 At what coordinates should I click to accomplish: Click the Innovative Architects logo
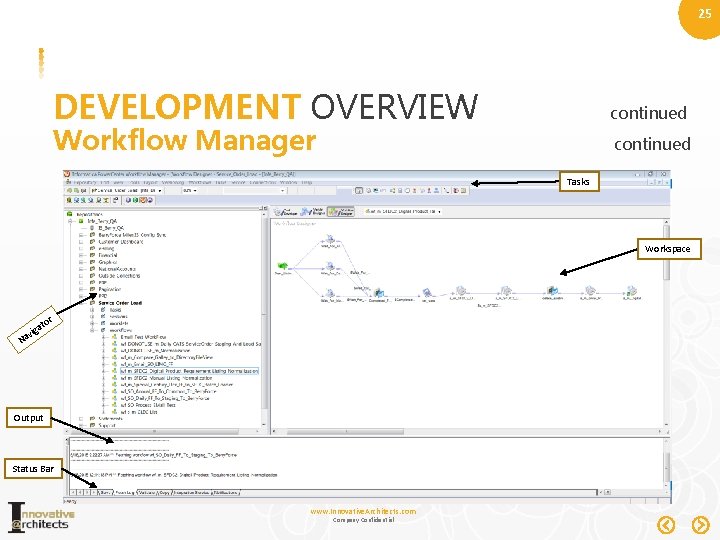(x=41, y=518)
